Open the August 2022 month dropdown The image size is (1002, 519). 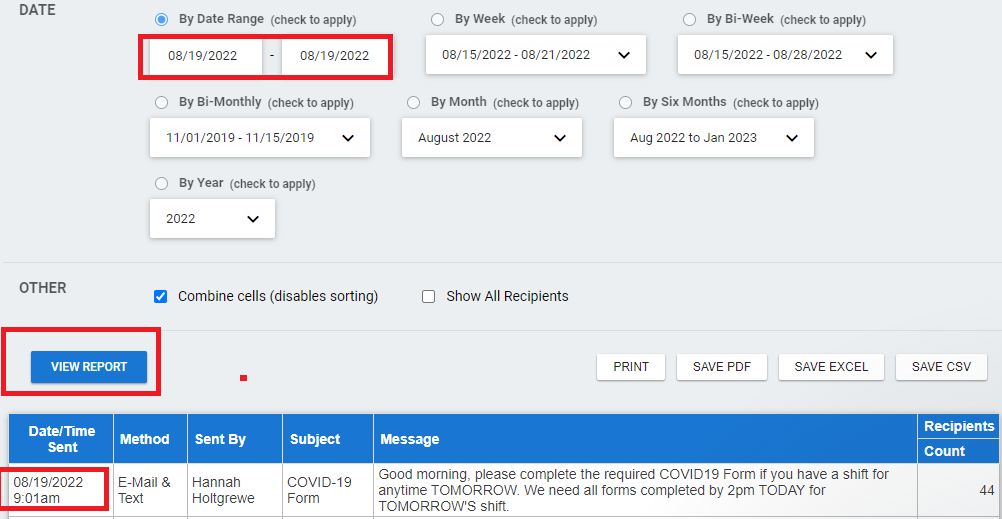(492, 137)
